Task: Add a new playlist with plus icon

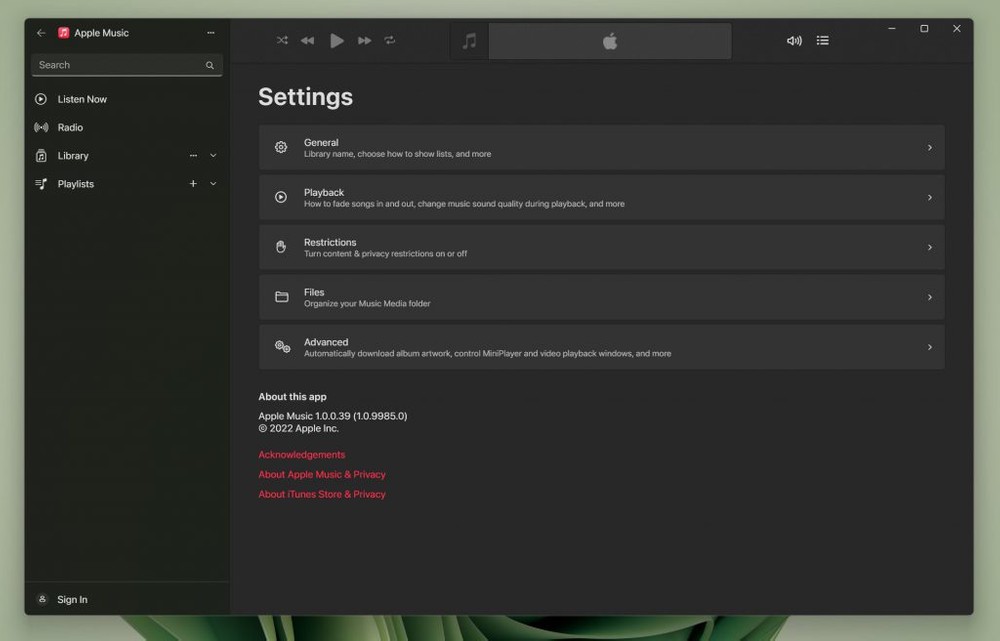Action: click(x=193, y=184)
